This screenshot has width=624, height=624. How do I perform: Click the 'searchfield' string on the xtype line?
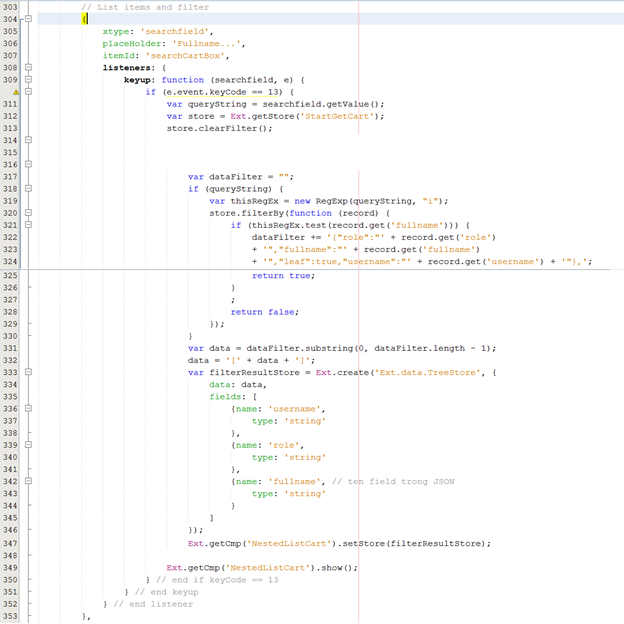coord(174,31)
